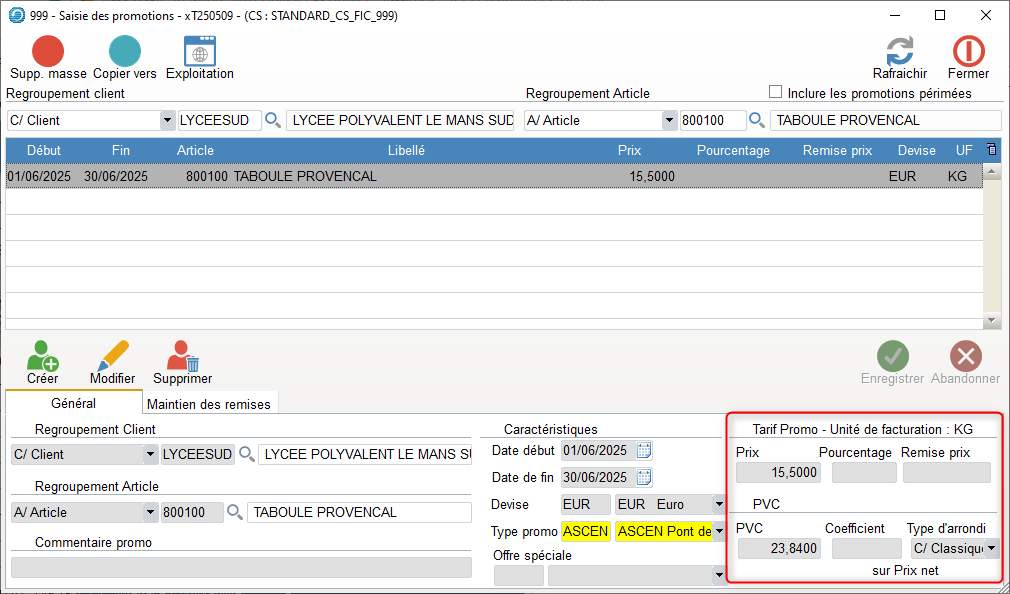This screenshot has width=1010, height=594.
Task: Click the search magnifier beside LYCEESUD filter
Action: click(273, 121)
